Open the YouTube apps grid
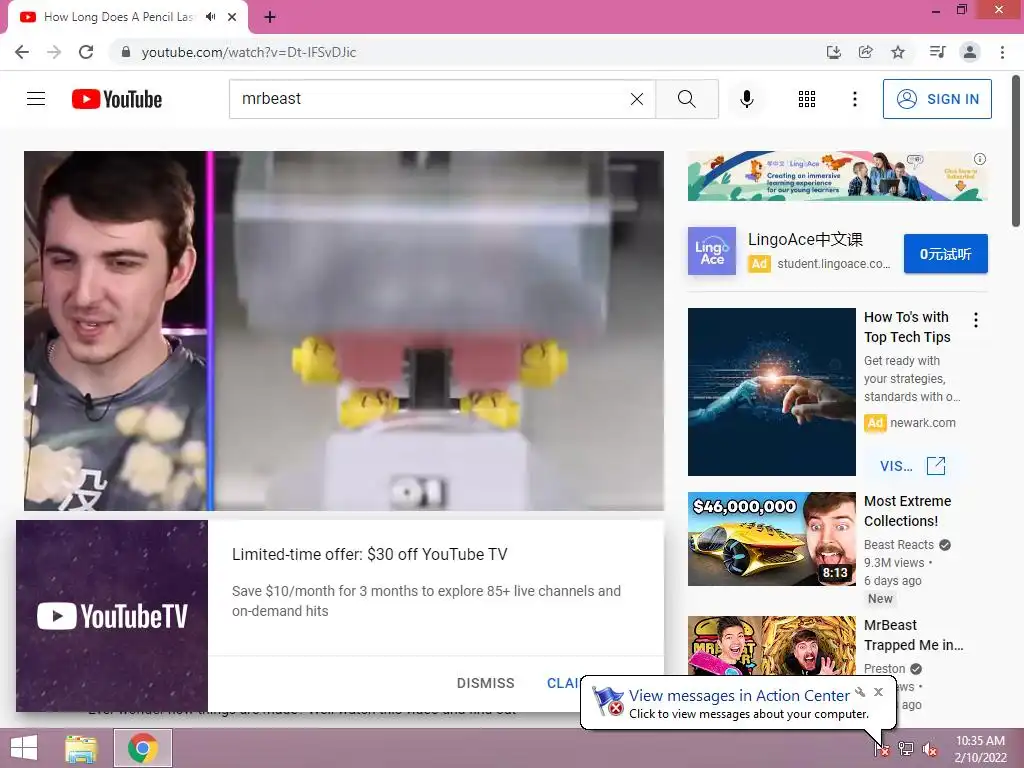Screen dimensions: 1024x768 [807, 99]
